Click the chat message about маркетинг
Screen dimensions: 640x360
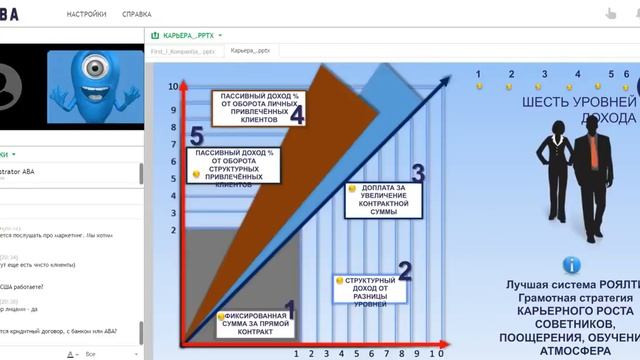coord(56,236)
